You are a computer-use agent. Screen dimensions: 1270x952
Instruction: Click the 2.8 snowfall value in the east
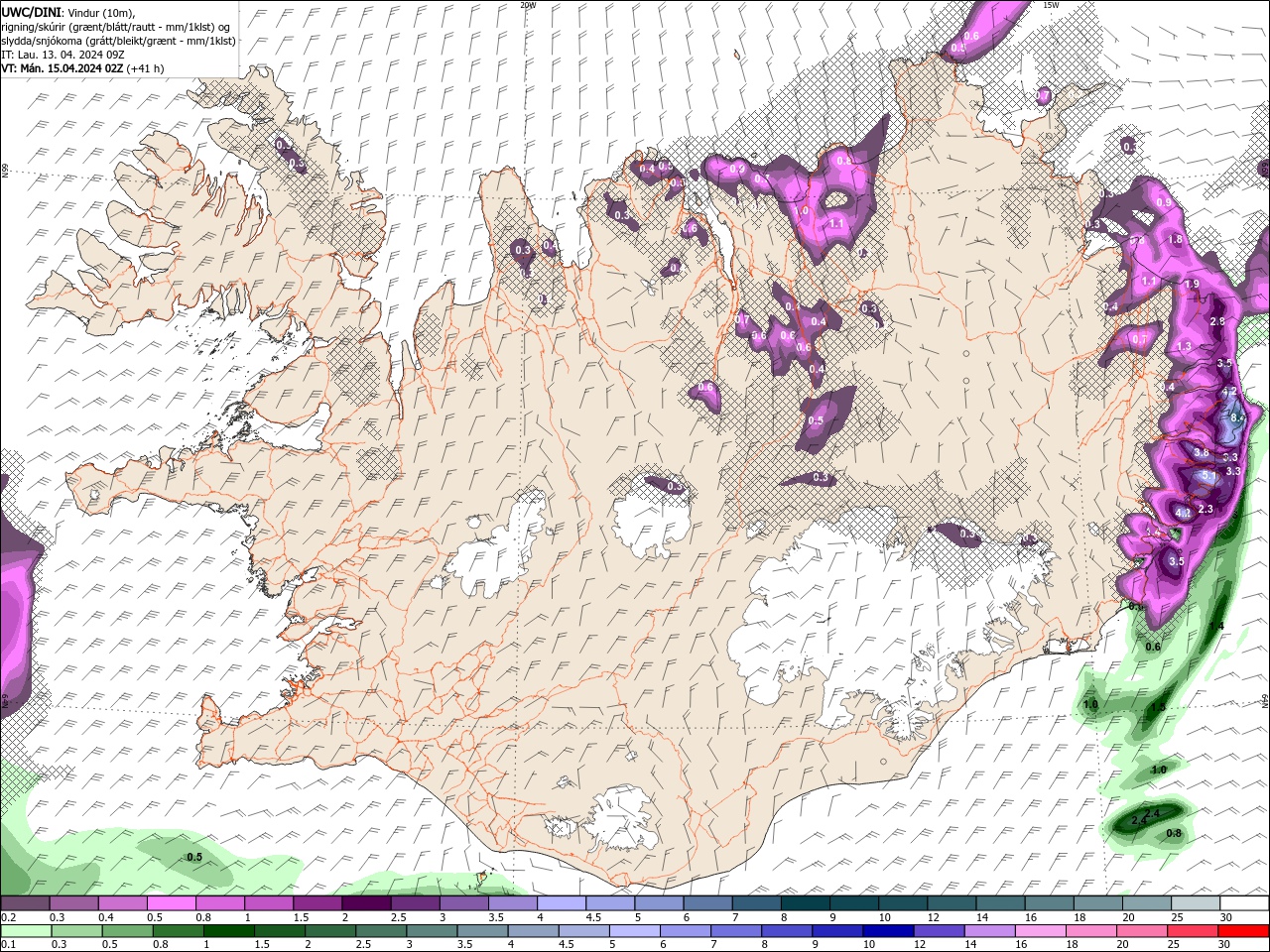1218,322
